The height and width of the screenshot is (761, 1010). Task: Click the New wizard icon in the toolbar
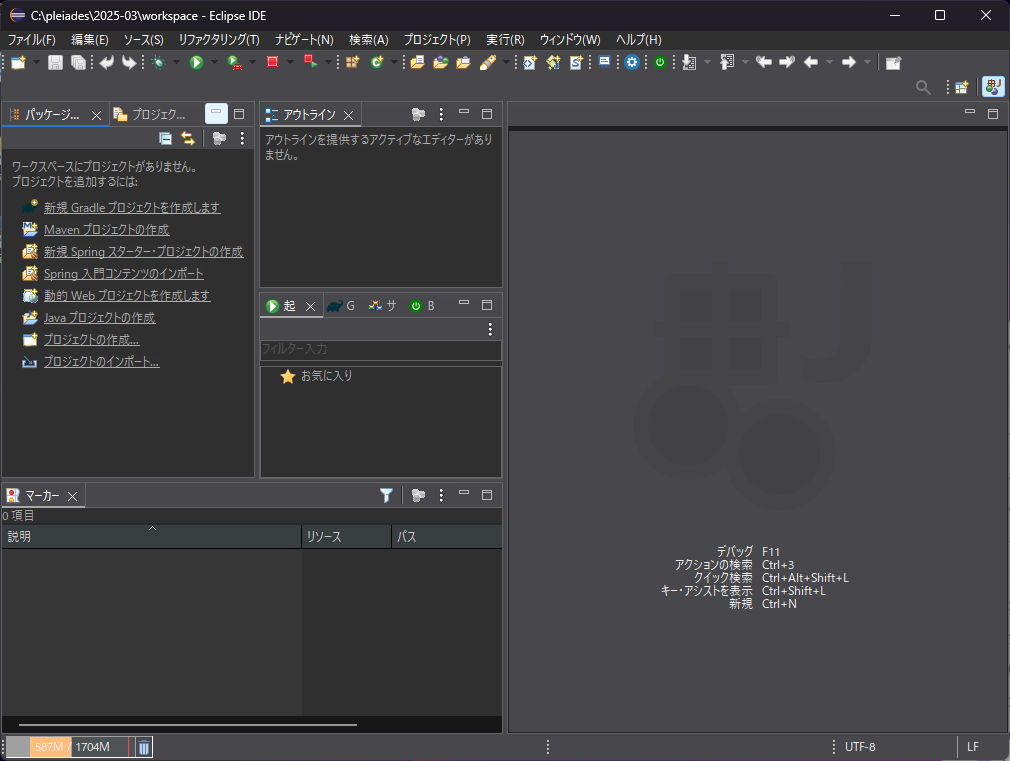(18, 63)
